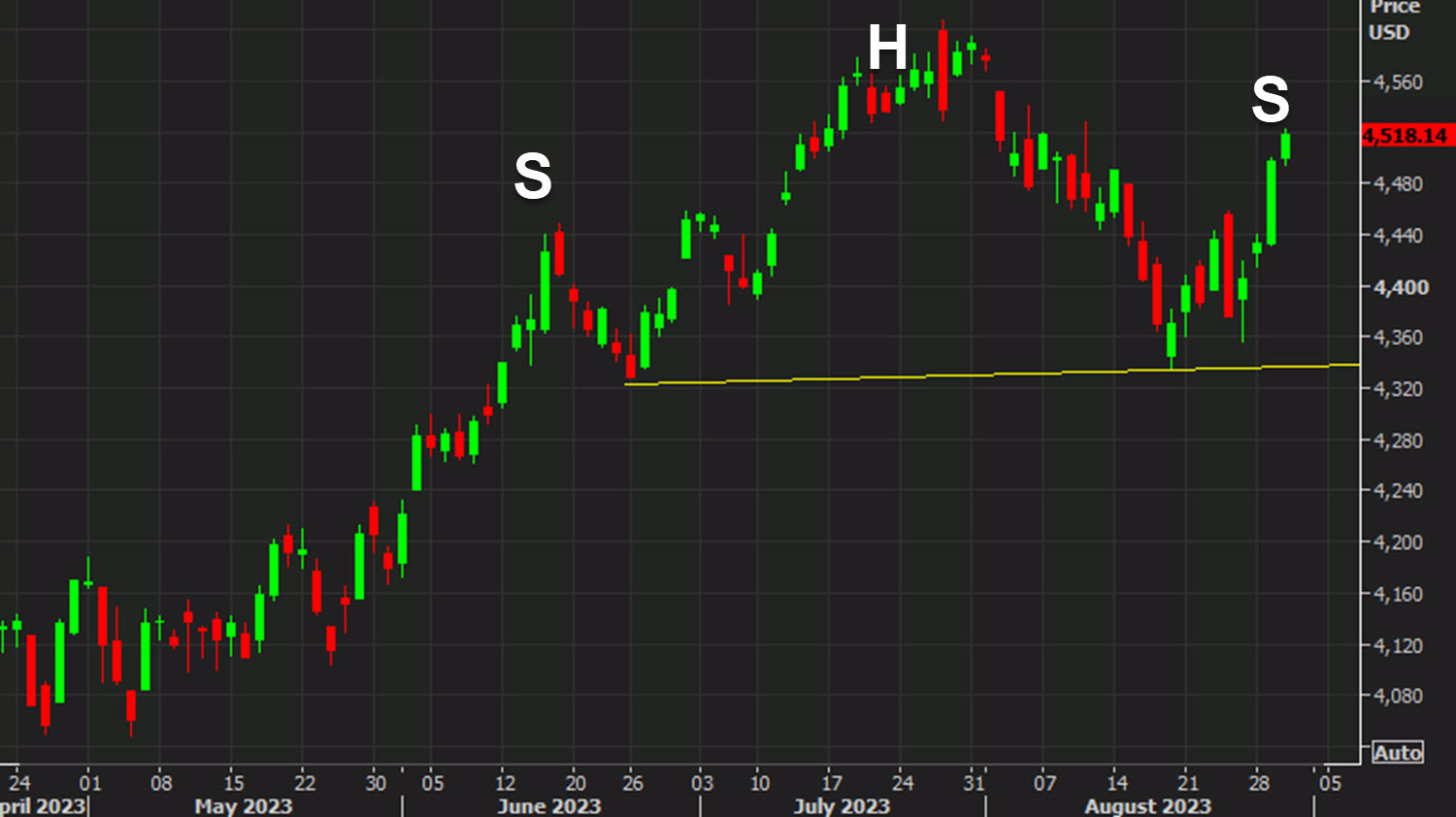Click the date tick 14 in August
The width and height of the screenshot is (1456, 817).
click(x=1117, y=782)
